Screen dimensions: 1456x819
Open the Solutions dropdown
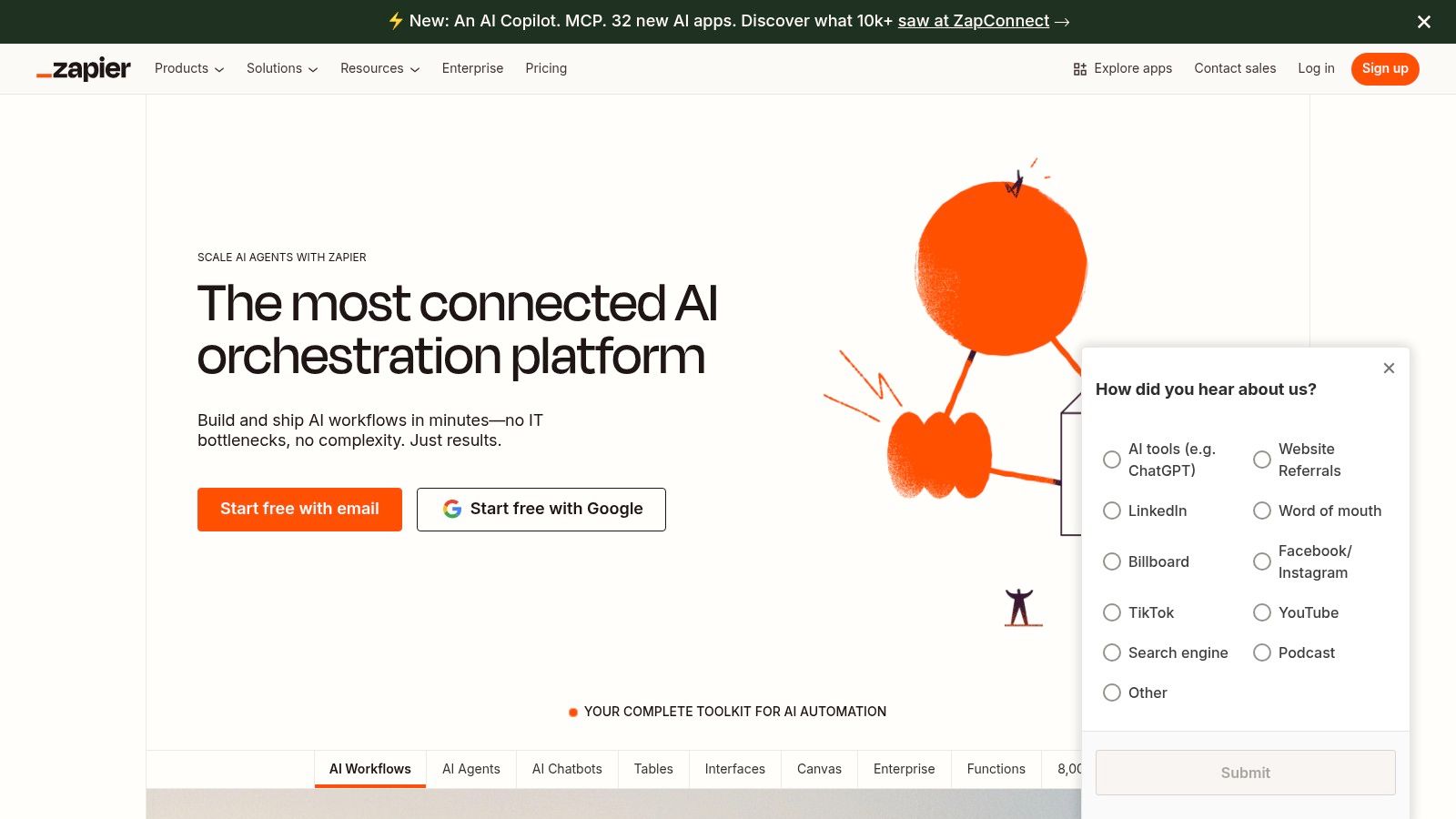point(281,68)
